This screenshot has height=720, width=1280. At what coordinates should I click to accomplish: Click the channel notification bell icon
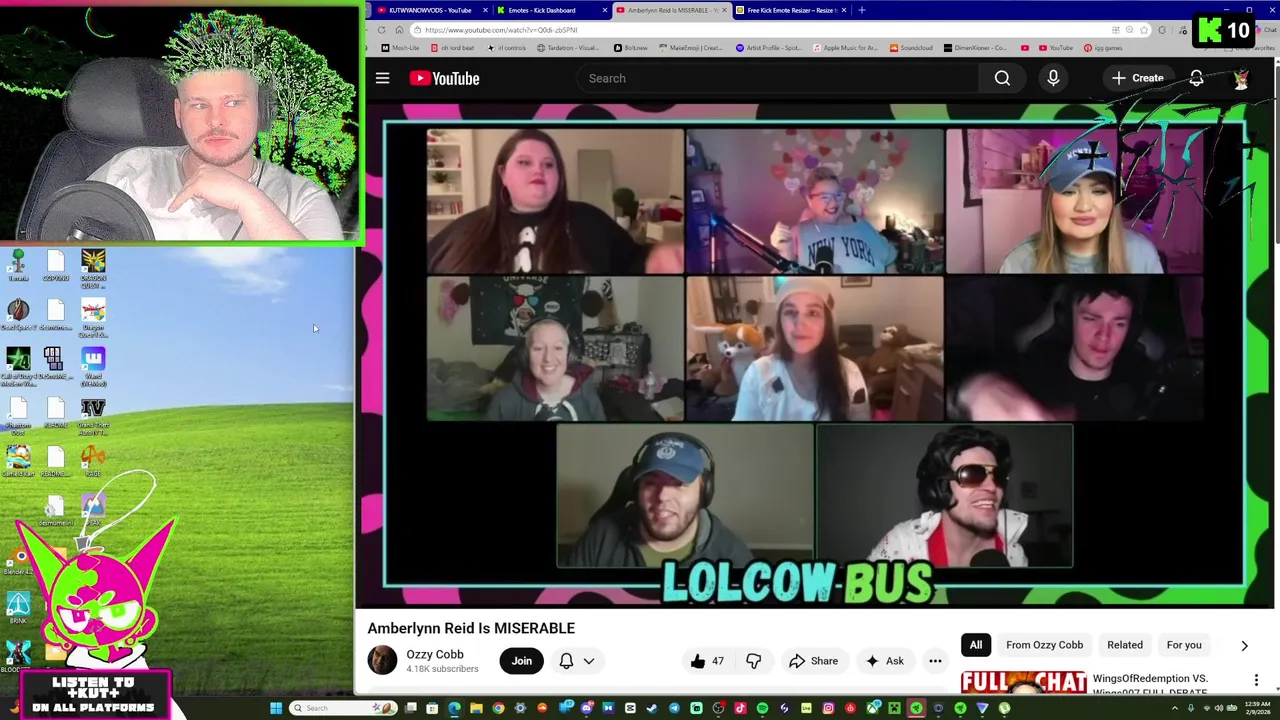tap(566, 661)
